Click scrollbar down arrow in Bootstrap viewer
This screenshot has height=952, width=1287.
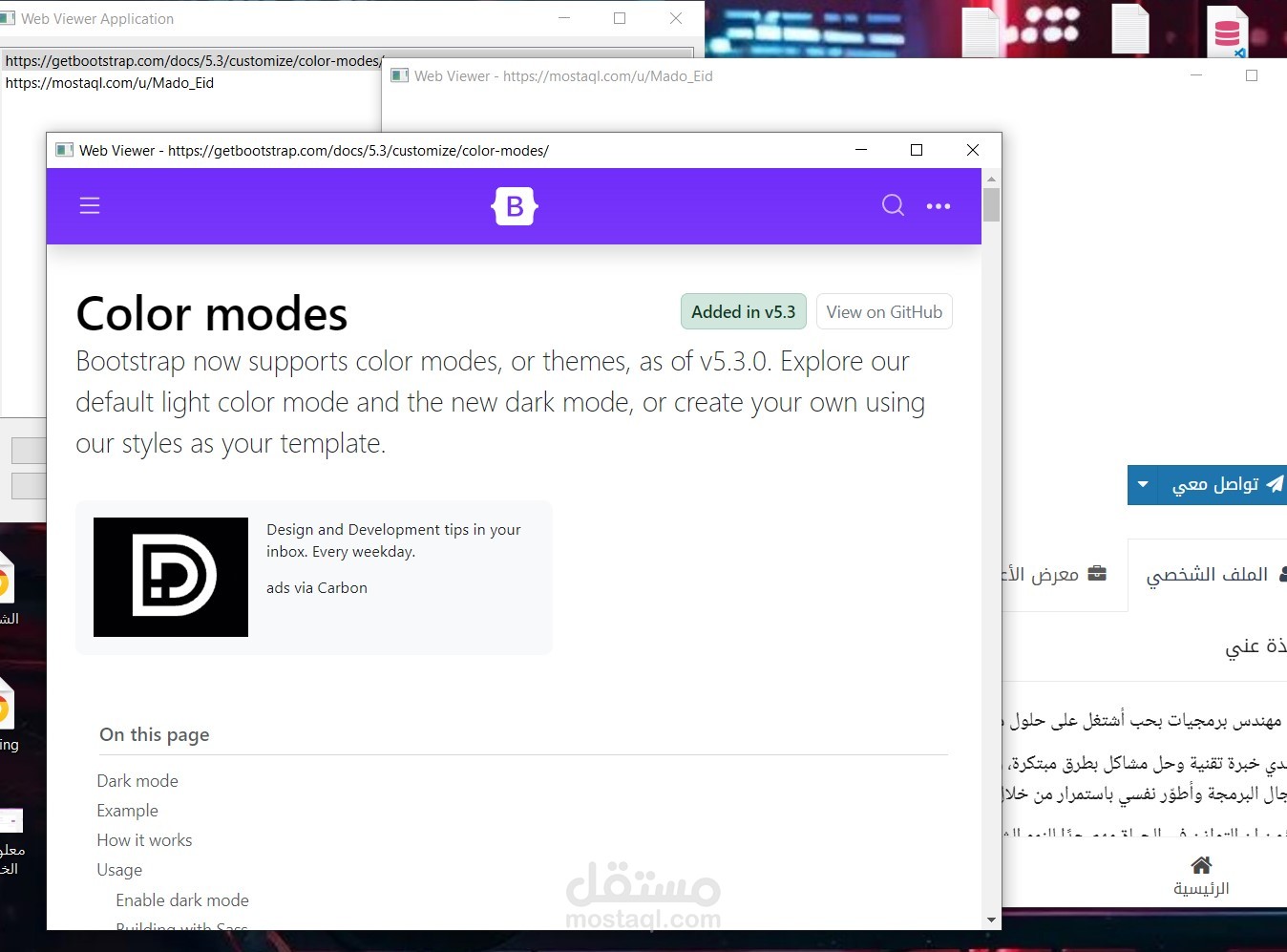(991, 920)
